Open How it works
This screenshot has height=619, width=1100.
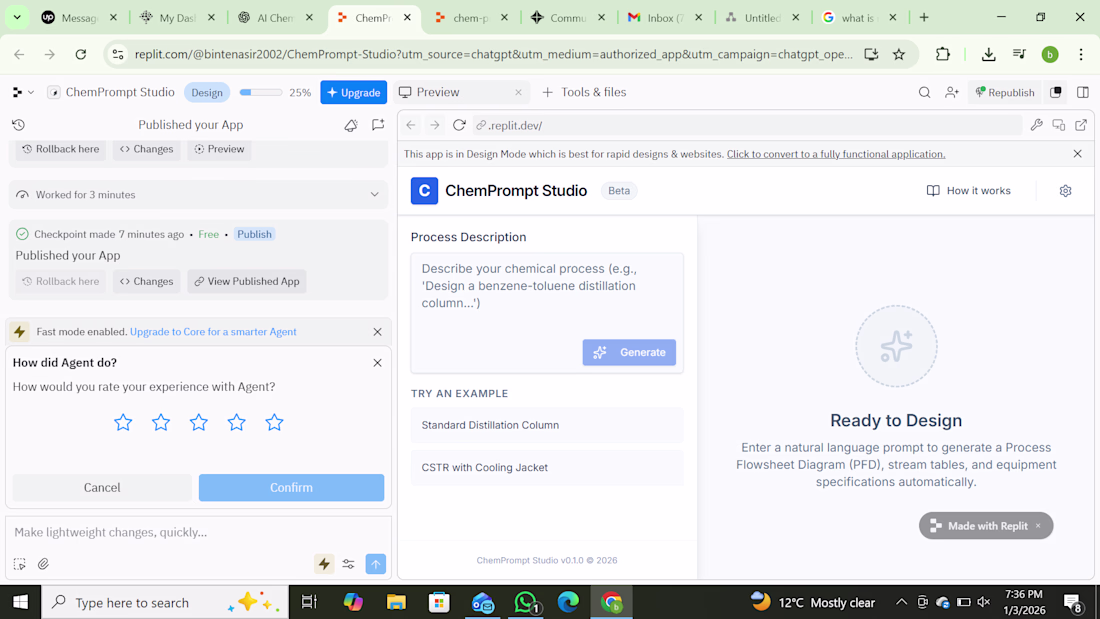click(x=969, y=191)
